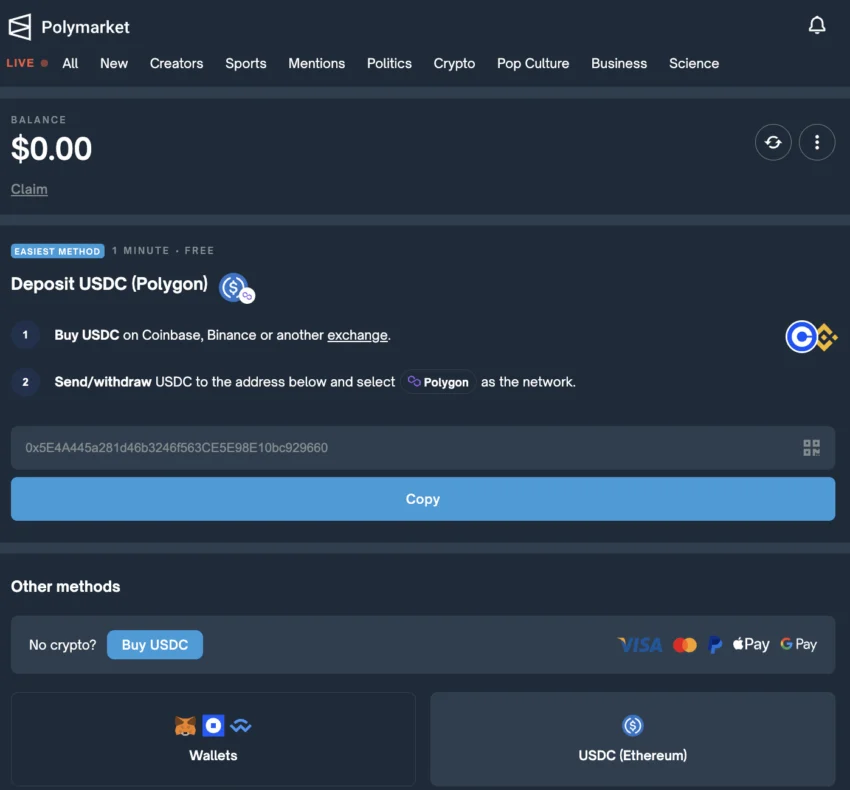Select the All category tab
850x790 pixels.
(70, 63)
